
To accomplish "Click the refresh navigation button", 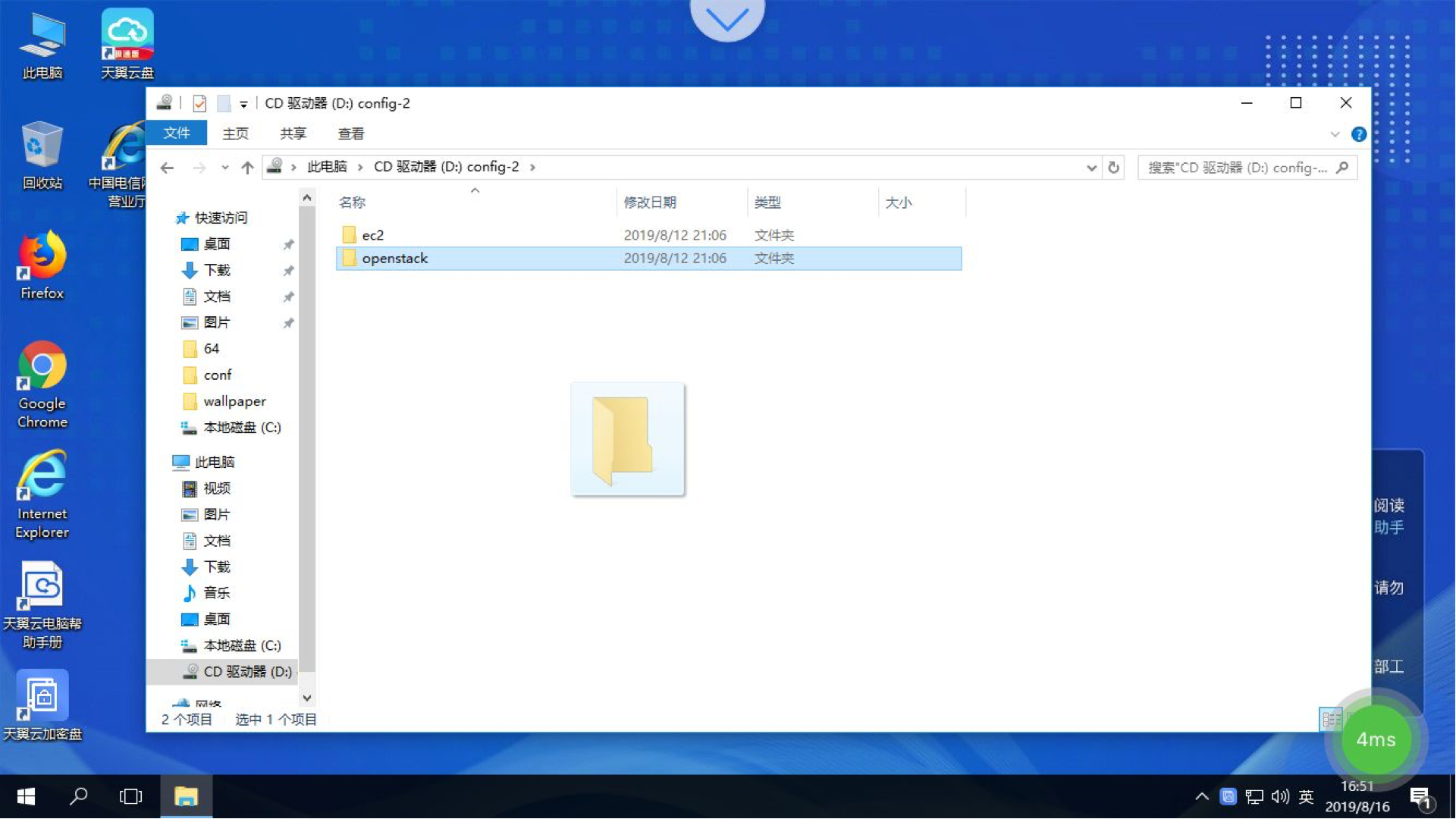I will point(1114,167).
